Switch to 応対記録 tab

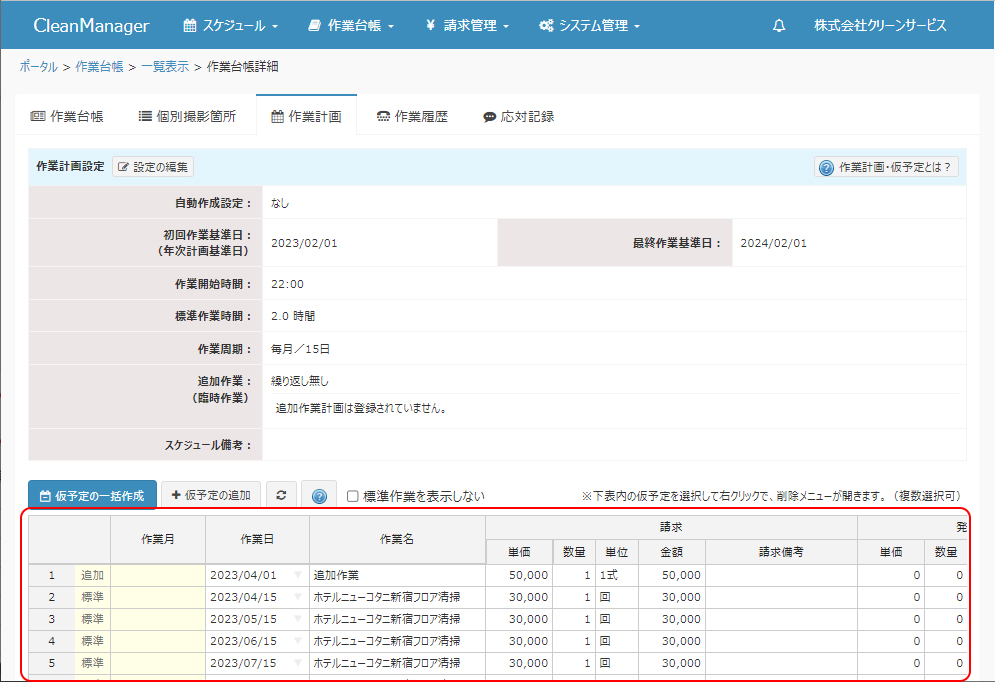pyautogui.click(x=518, y=117)
